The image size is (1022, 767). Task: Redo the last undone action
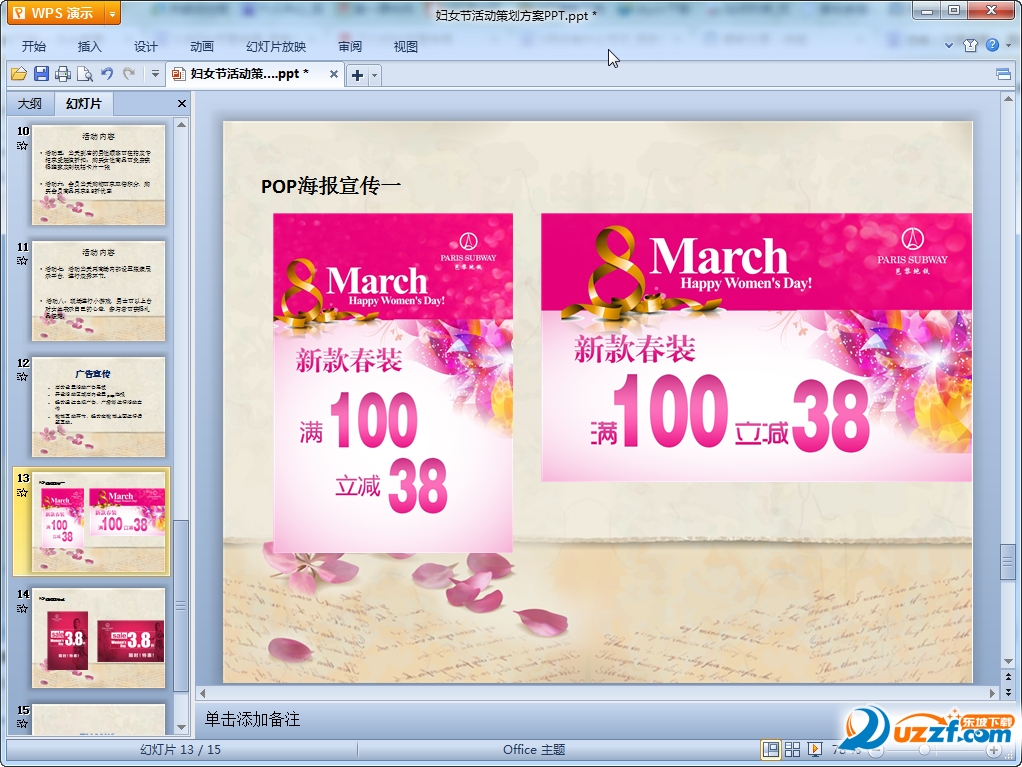click(x=129, y=74)
